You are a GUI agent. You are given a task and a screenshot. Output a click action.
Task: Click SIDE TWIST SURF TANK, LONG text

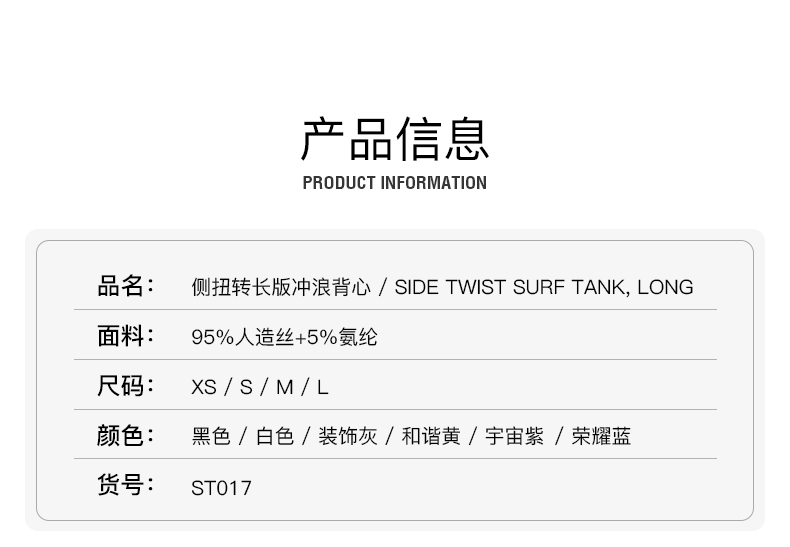pos(543,288)
